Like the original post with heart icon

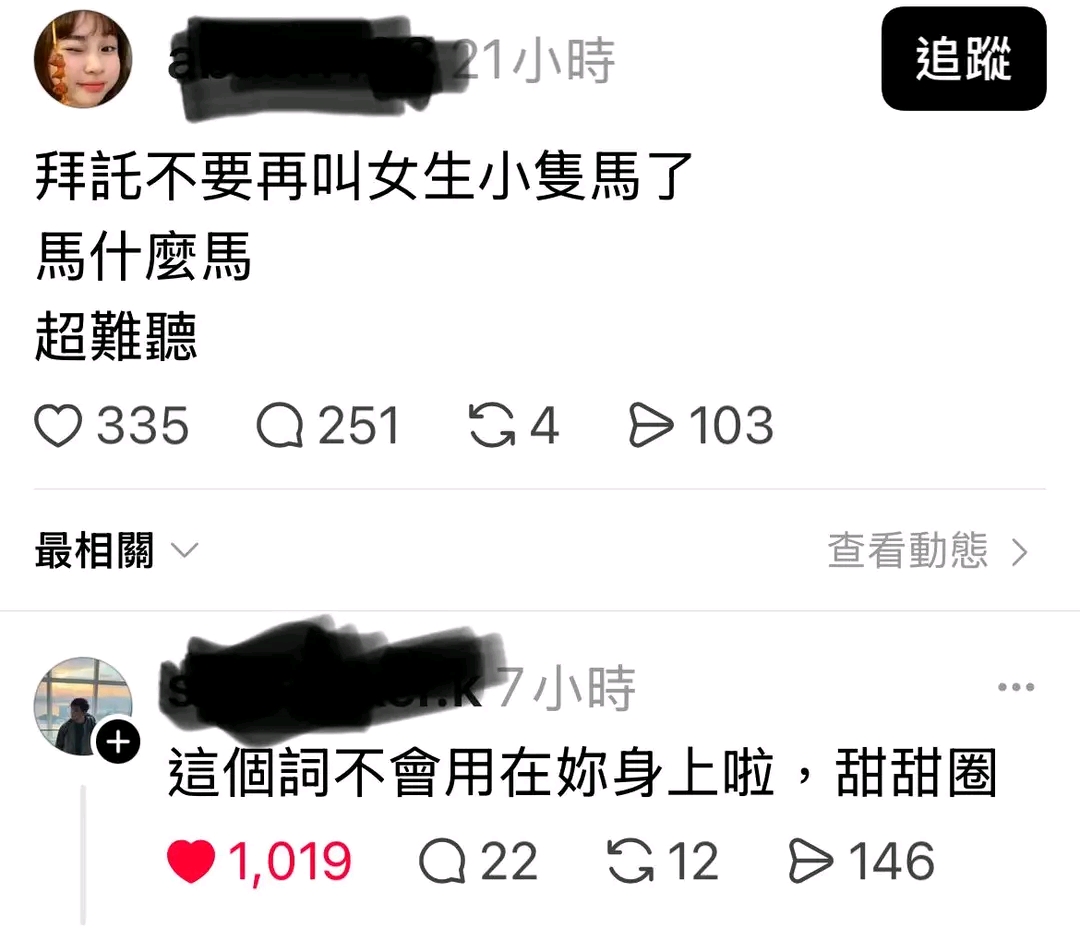click(x=58, y=425)
